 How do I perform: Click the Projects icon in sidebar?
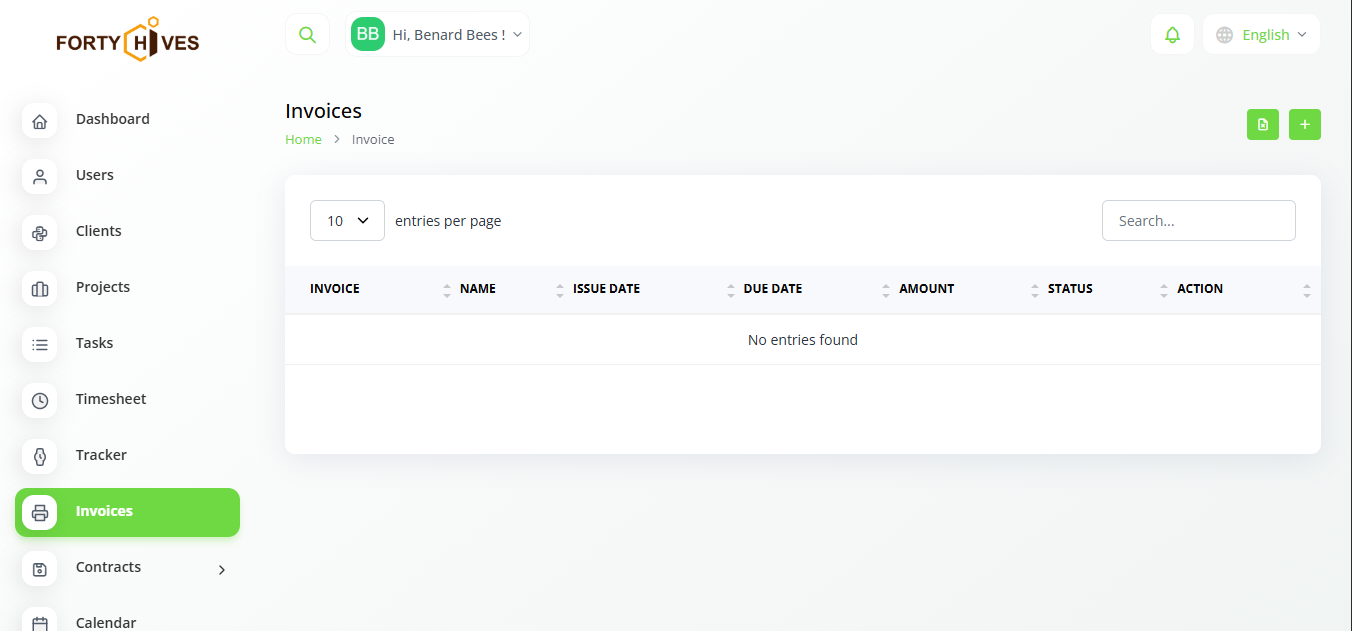(40, 289)
